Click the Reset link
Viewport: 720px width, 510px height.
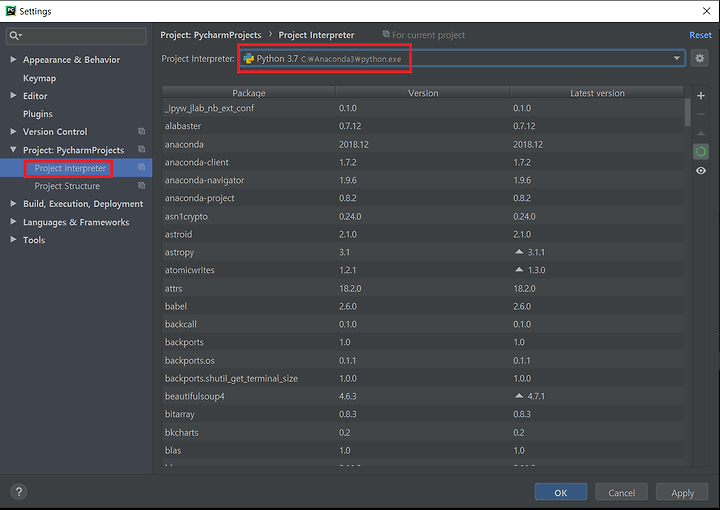[x=700, y=35]
